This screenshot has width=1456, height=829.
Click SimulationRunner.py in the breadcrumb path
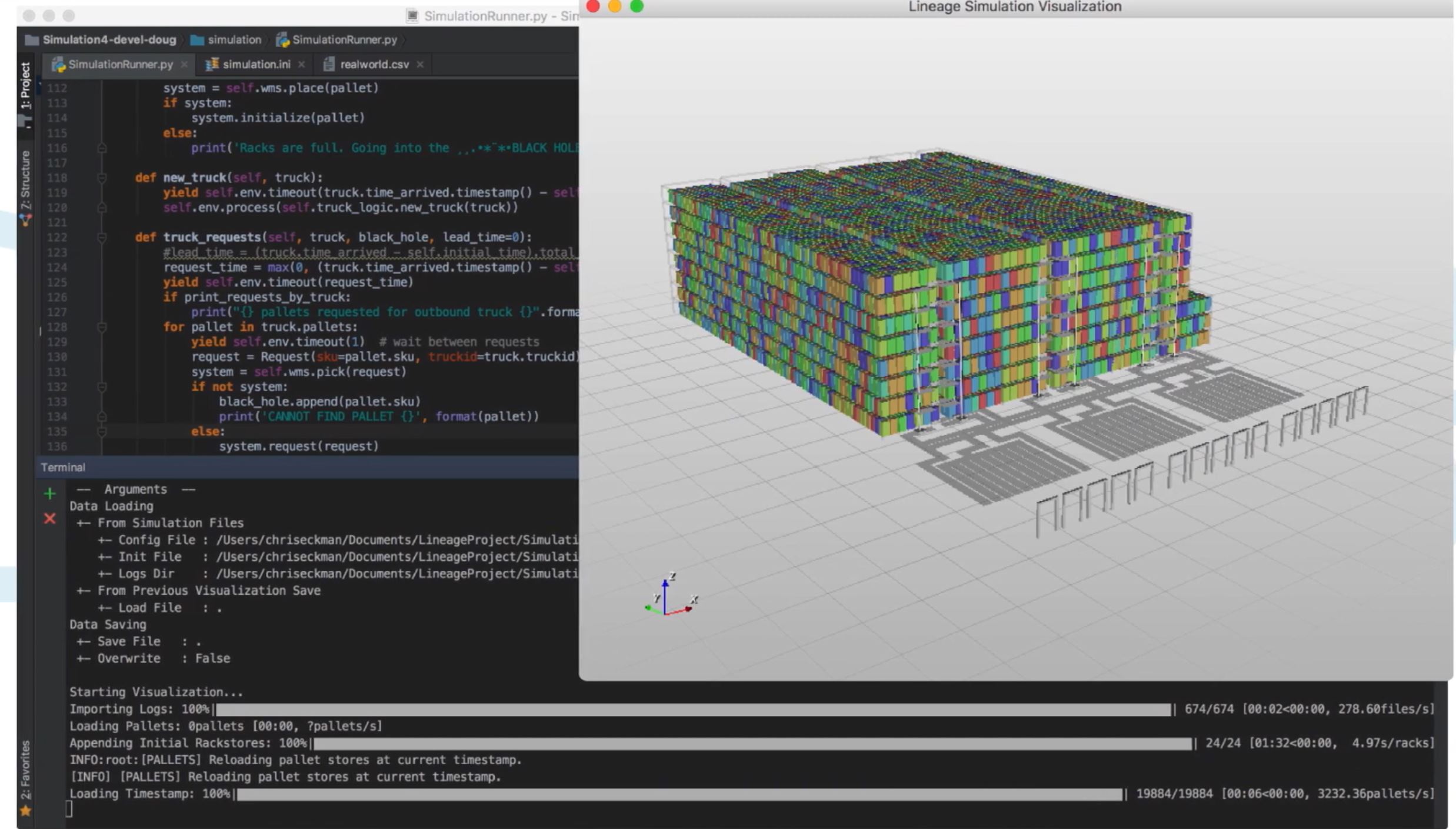(344, 40)
